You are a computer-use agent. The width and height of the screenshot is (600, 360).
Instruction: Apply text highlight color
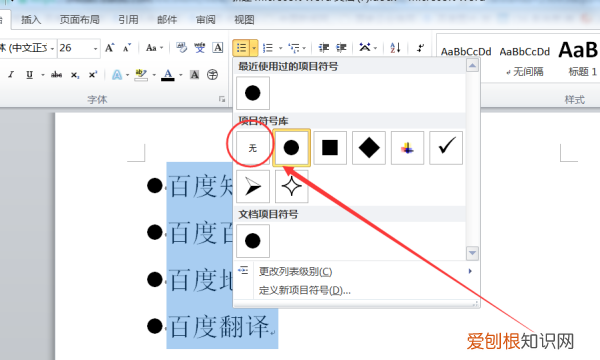(x=141, y=75)
